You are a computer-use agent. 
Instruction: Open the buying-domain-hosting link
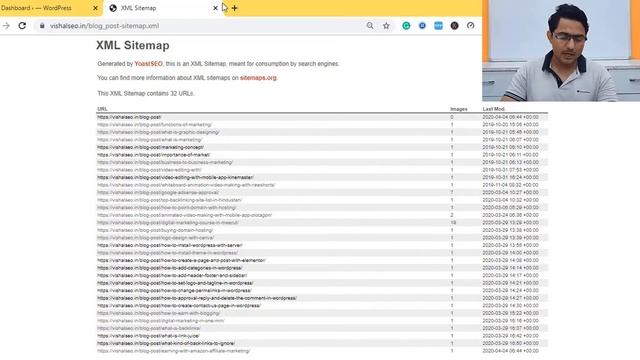155,230
